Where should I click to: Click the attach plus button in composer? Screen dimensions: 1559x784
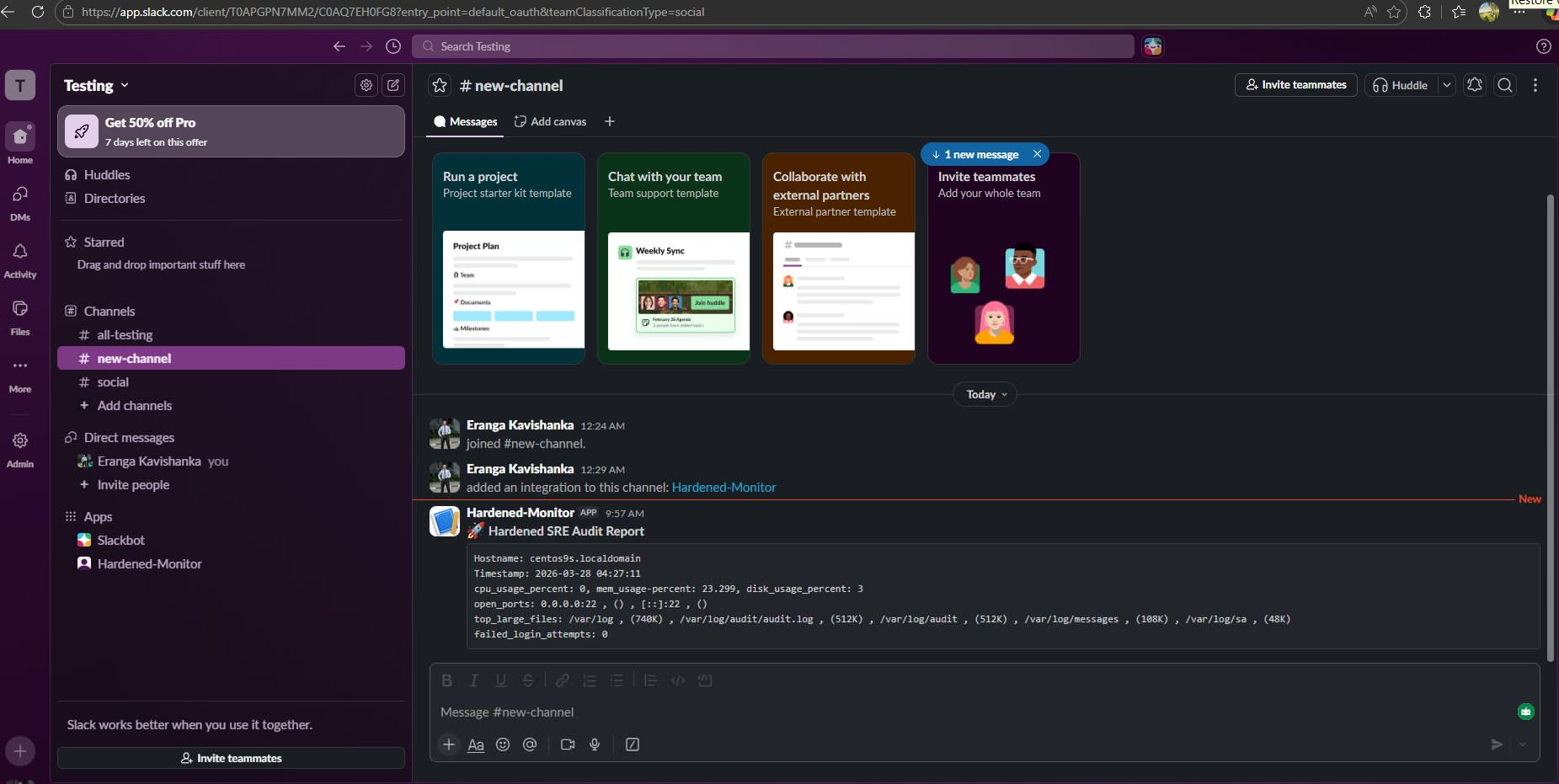click(x=449, y=744)
